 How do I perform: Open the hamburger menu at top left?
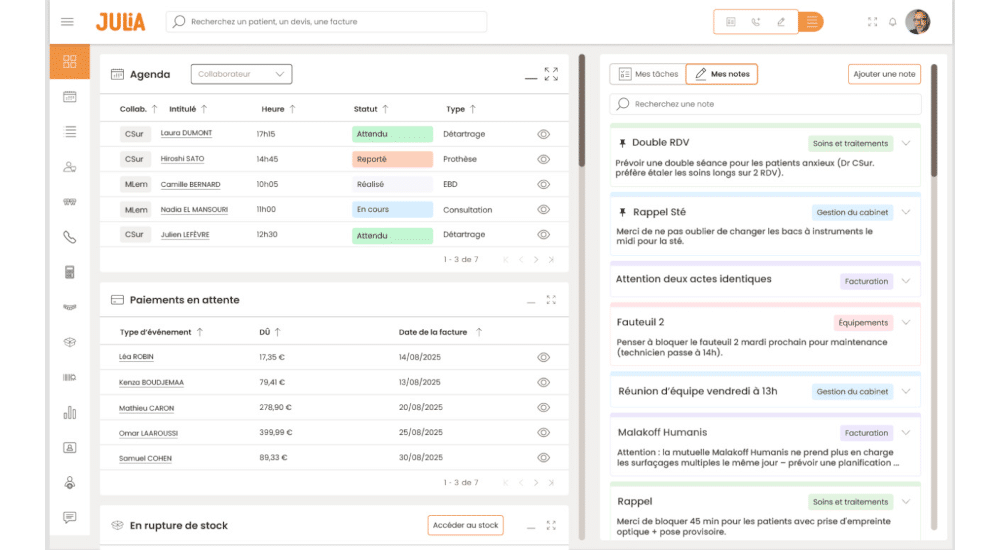tap(67, 22)
